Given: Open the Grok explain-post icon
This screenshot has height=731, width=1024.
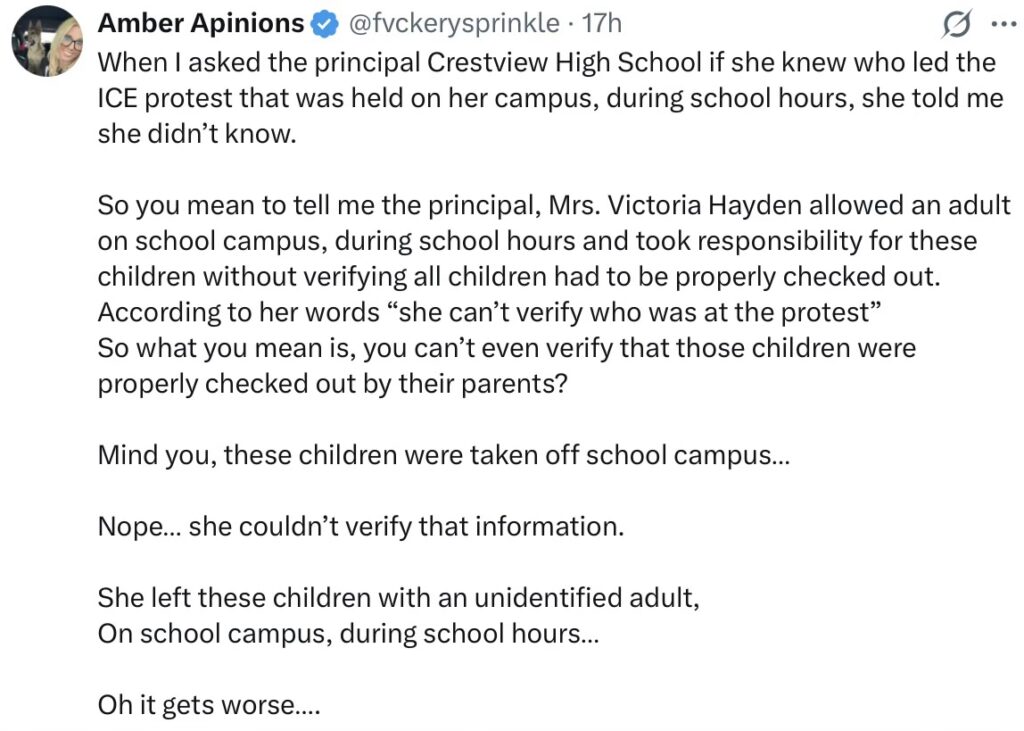Looking at the screenshot, I should coord(957,23).
